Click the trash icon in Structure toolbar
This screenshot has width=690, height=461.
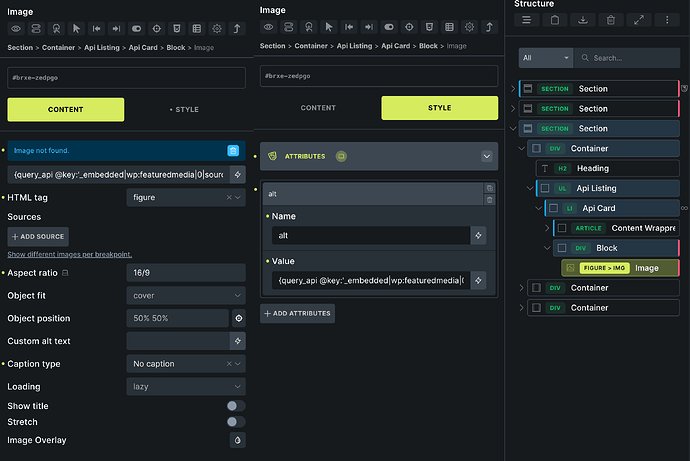click(611, 20)
